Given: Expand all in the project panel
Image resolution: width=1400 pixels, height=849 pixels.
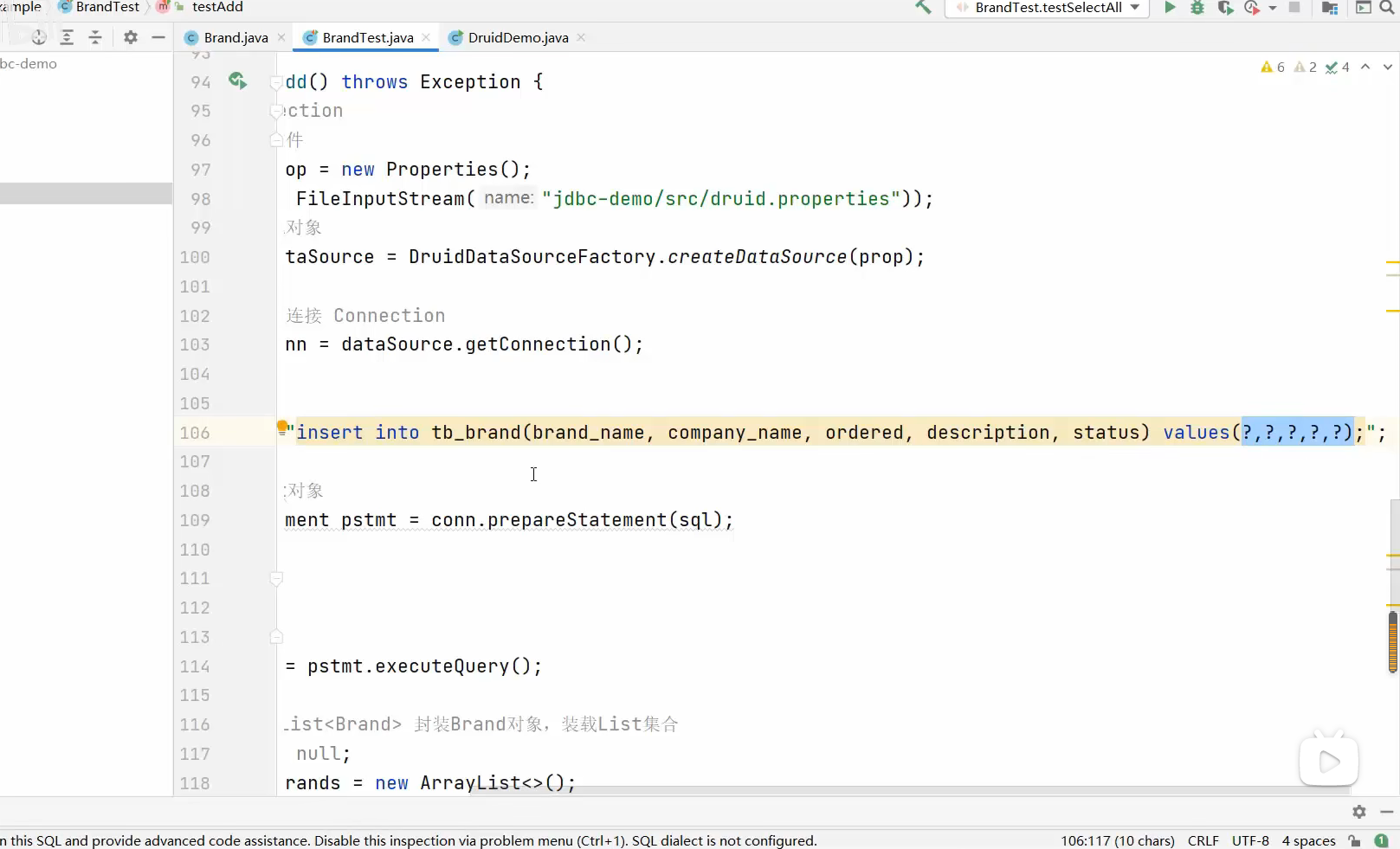Looking at the screenshot, I should tap(67, 37).
